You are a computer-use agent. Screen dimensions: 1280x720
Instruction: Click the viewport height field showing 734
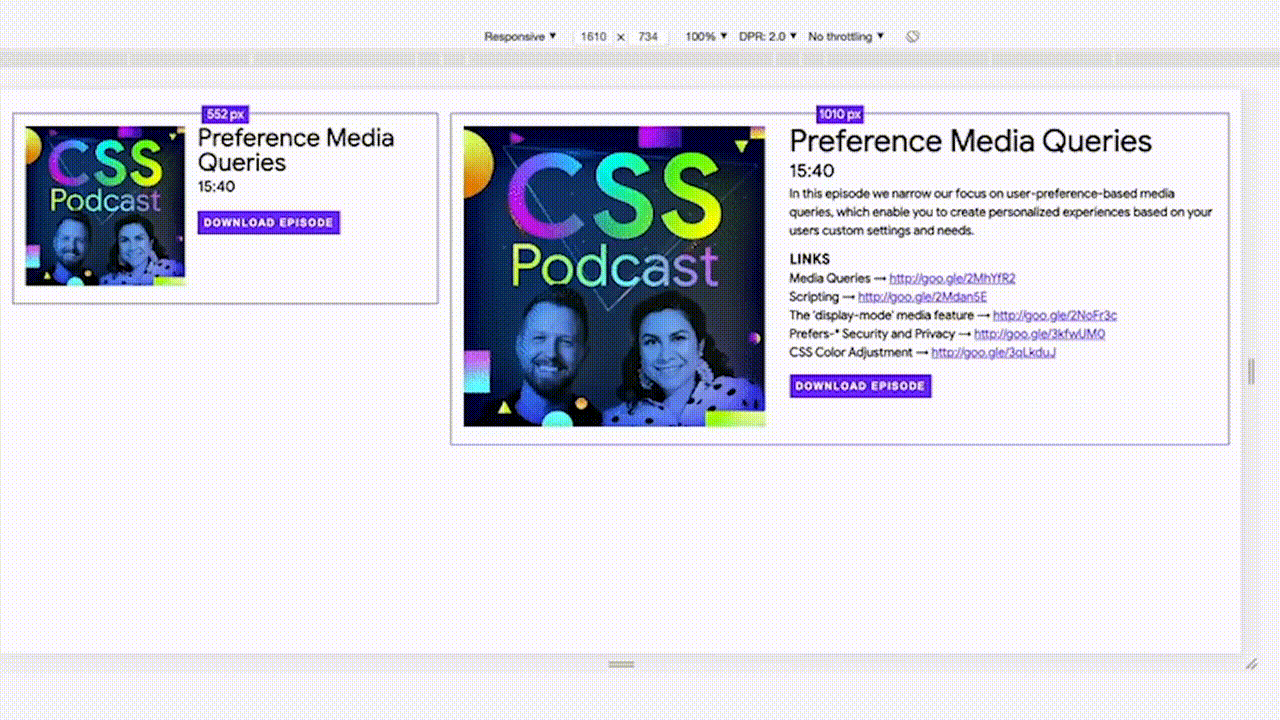648,37
